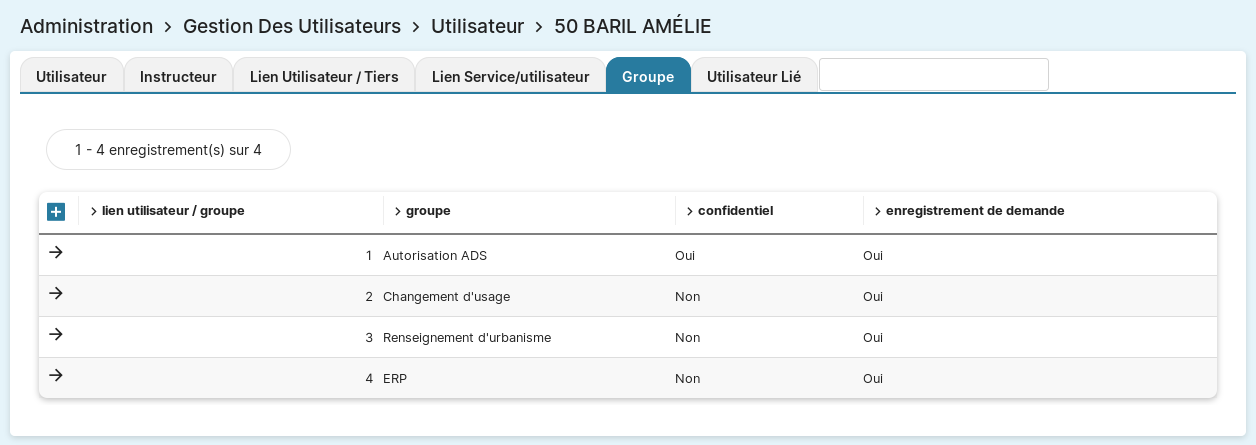Sort by lien utilisateur / groupe column
This screenshot has width=1256, height=445.
click(172, 211)
